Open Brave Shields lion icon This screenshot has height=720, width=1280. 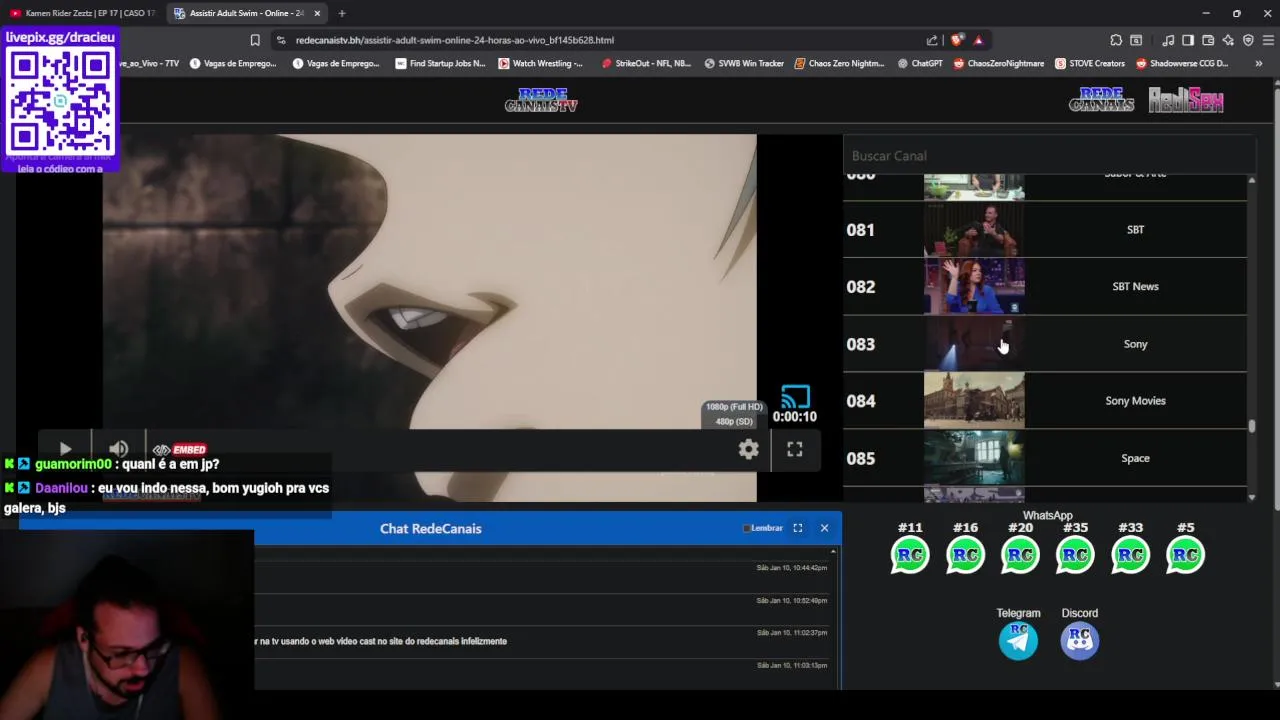957,40
